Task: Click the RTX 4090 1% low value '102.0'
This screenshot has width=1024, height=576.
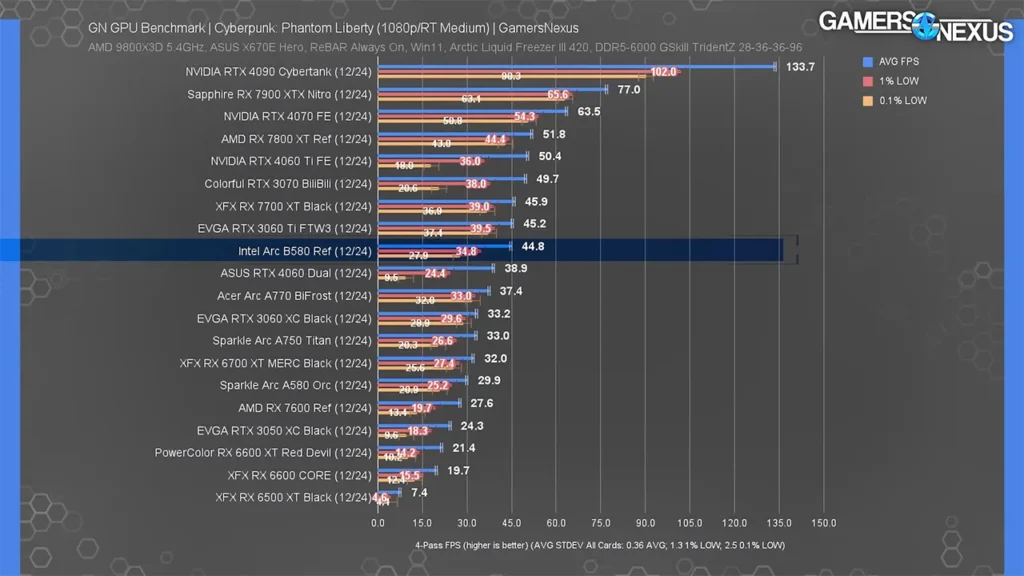Action: pyautogui.click(x=664, y=72)
